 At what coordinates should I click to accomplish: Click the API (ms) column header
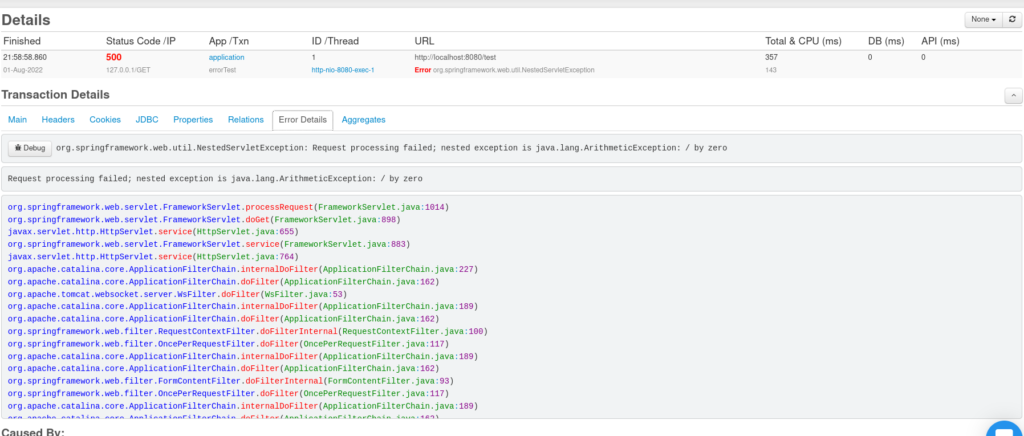tap(940, 41)
